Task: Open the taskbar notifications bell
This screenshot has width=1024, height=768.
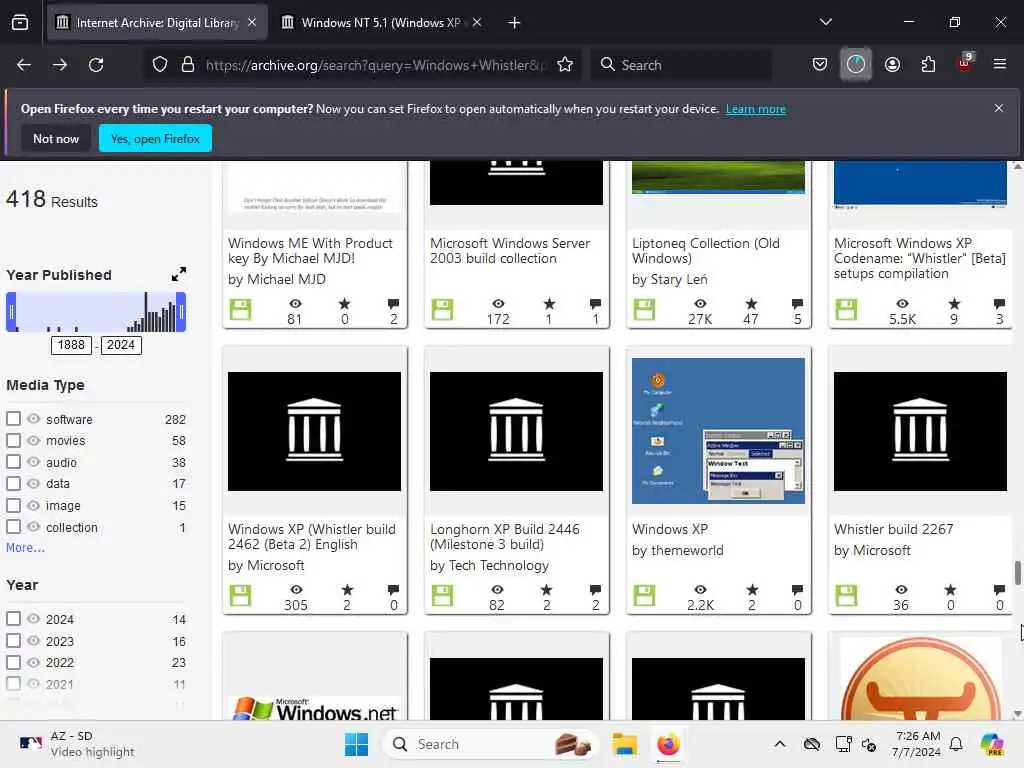Action: click(x=956, y=744)
